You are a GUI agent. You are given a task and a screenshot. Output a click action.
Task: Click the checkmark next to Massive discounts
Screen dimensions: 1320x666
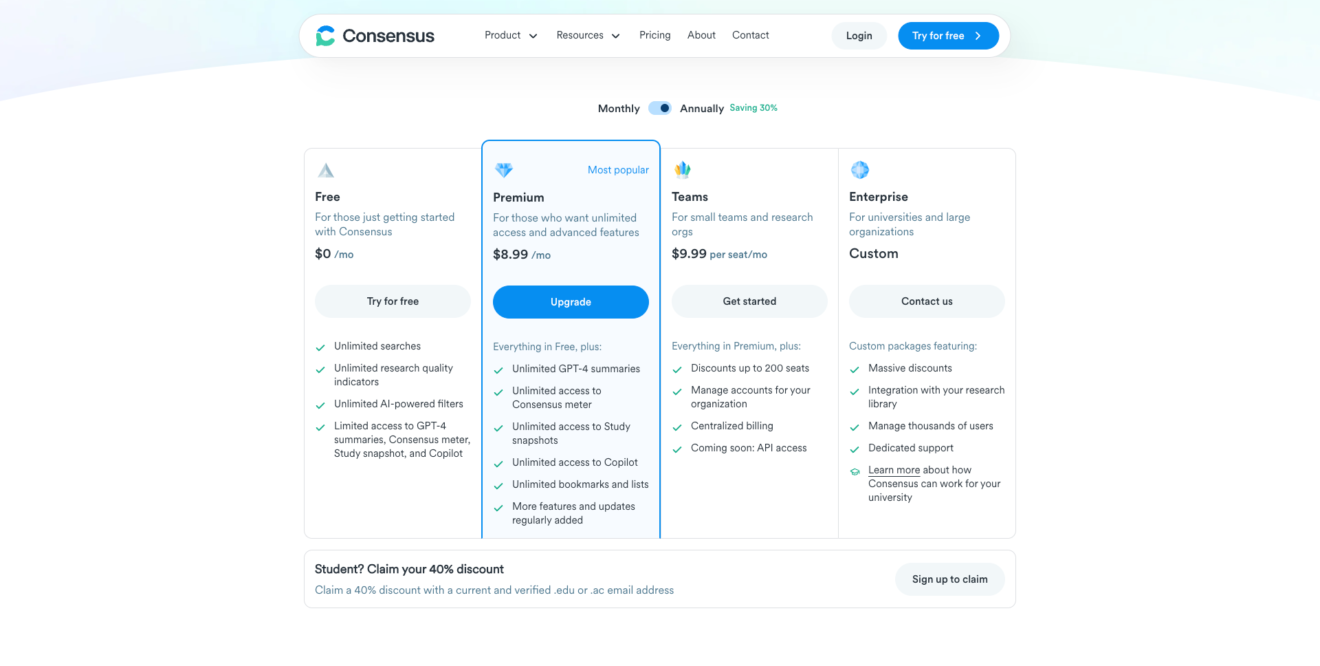coord(855,368)
